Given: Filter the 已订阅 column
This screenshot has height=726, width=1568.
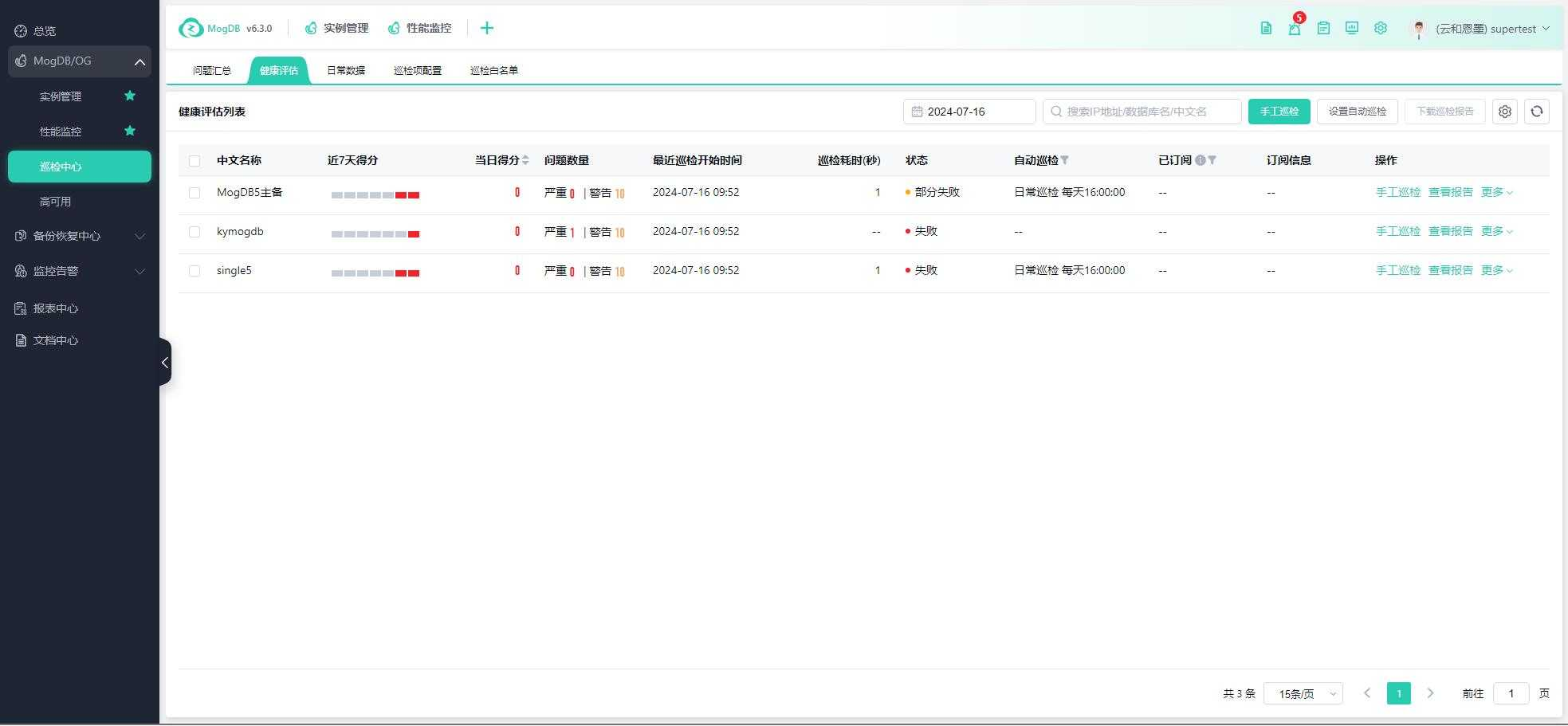Looking at the screenshot, I should 1212,160.
